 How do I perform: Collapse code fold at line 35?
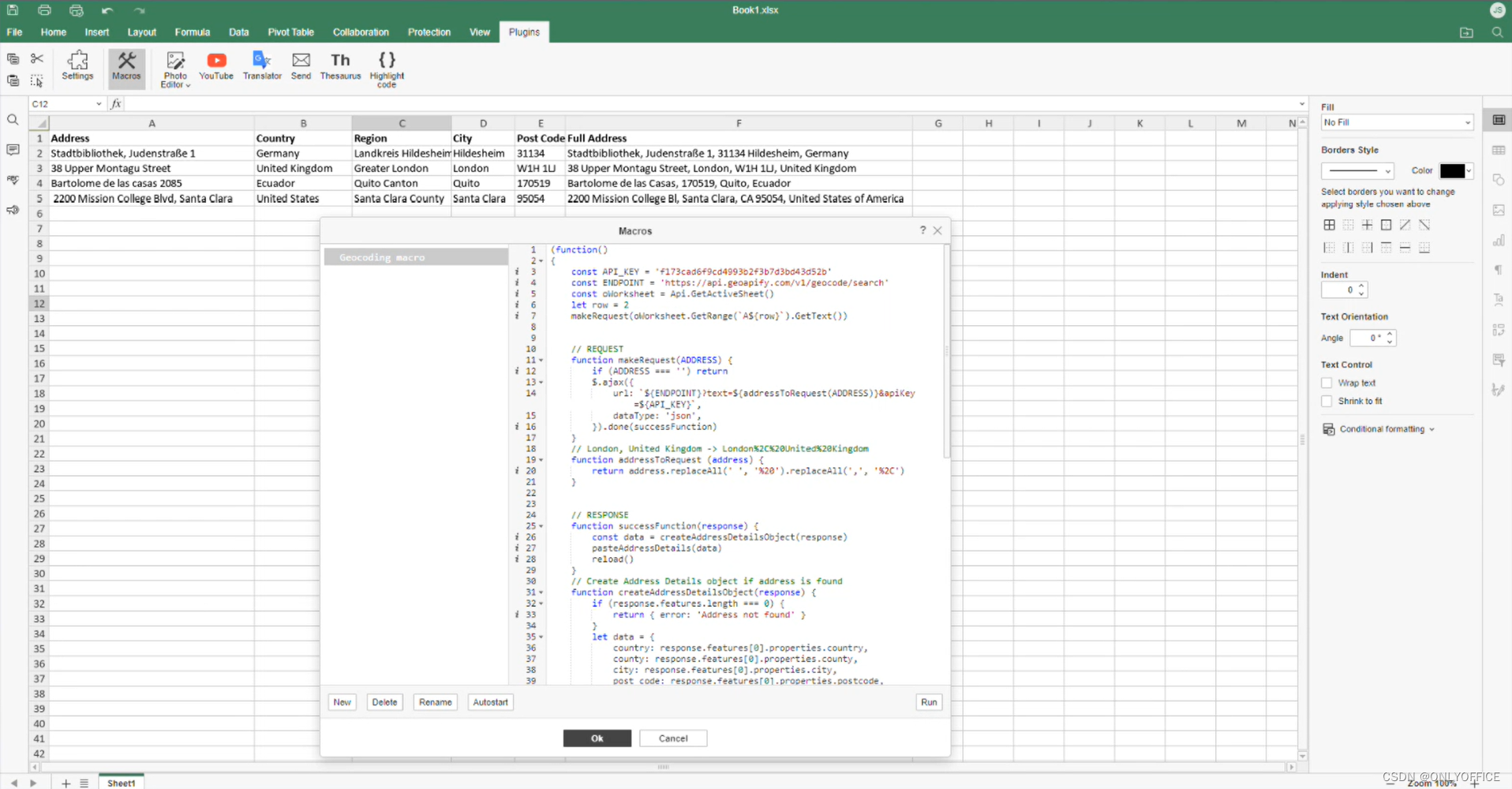541,637
